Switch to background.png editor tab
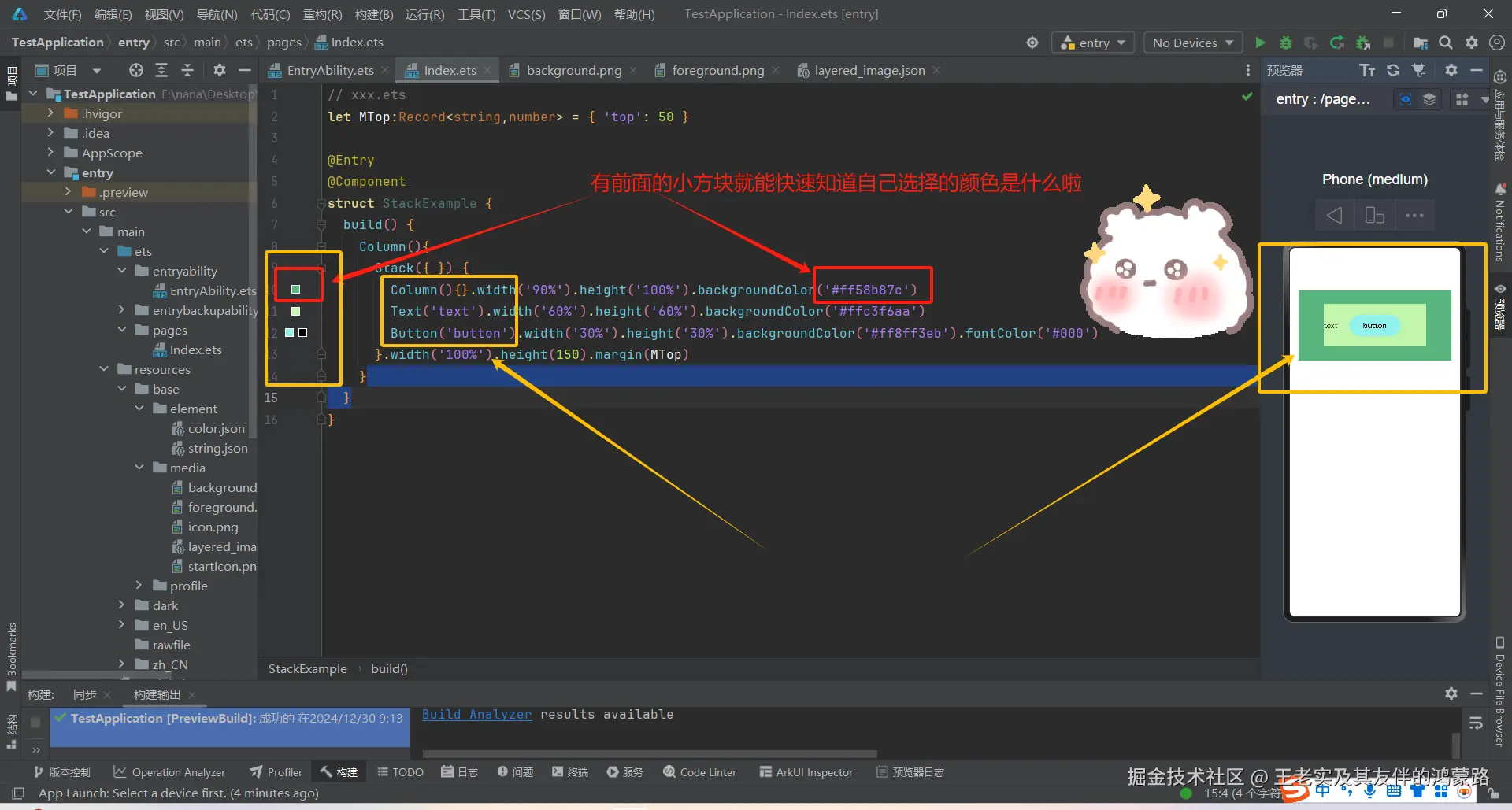1512x810 pixels. point(573,70)
